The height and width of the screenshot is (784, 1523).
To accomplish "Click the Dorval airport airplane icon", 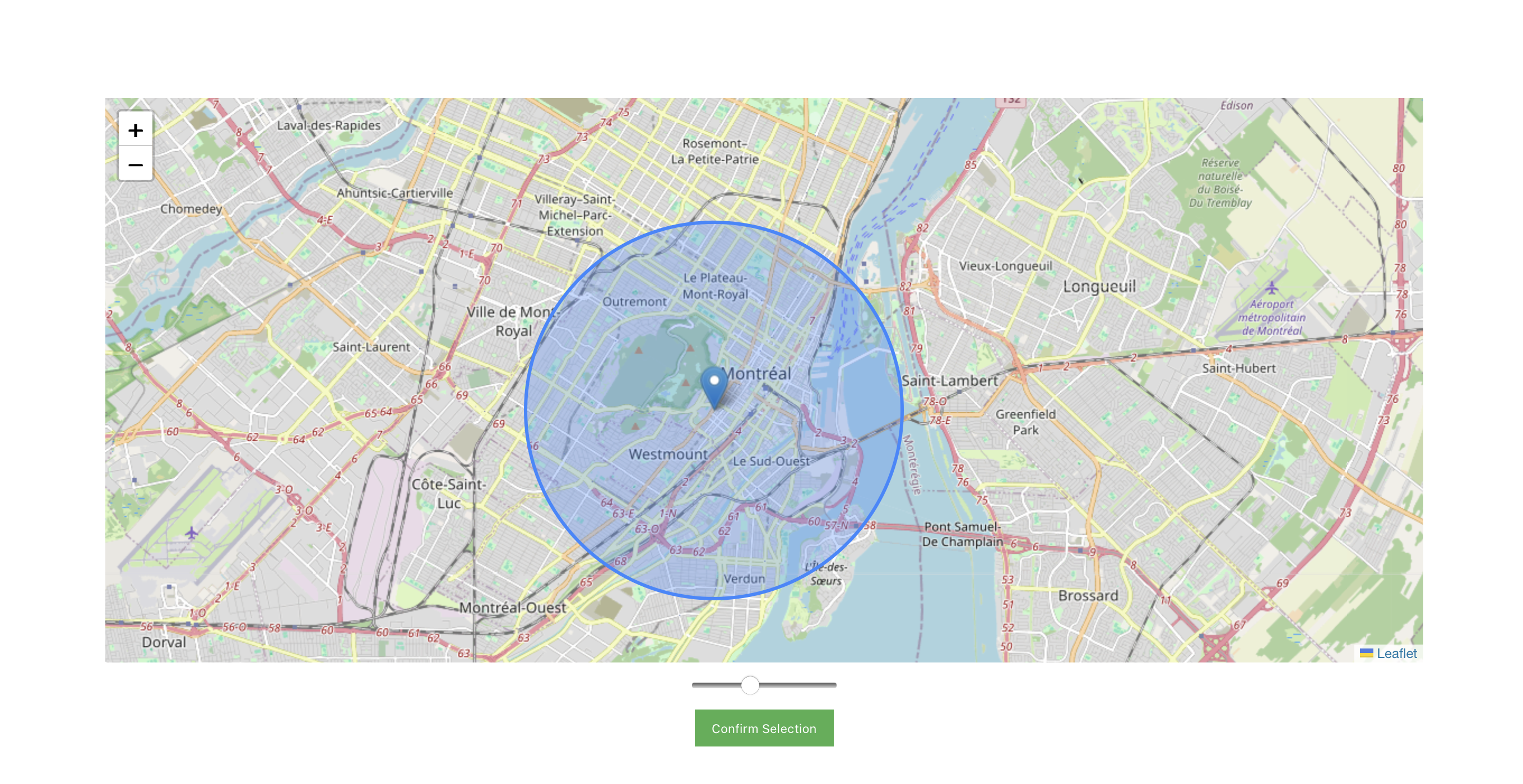I will coord(191,533).
